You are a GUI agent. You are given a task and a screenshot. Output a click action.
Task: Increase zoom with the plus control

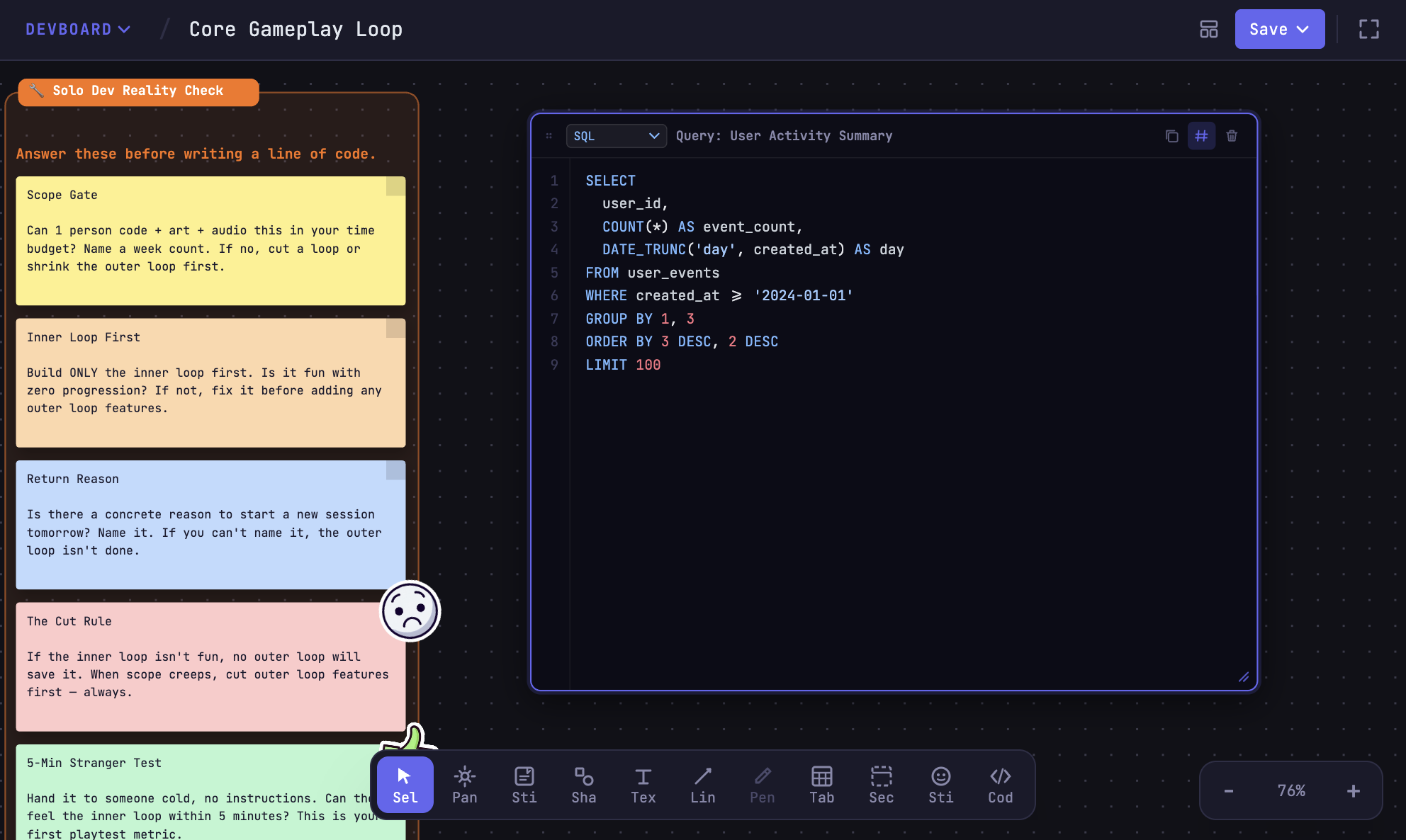pyautogui.click(x=1354, y=790)
